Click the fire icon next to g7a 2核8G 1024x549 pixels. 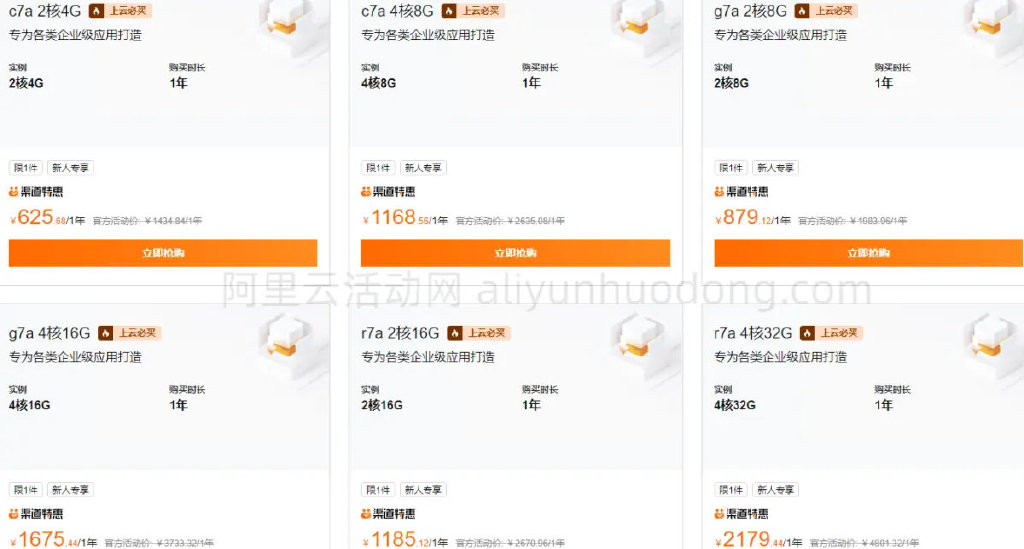(802, 11)
